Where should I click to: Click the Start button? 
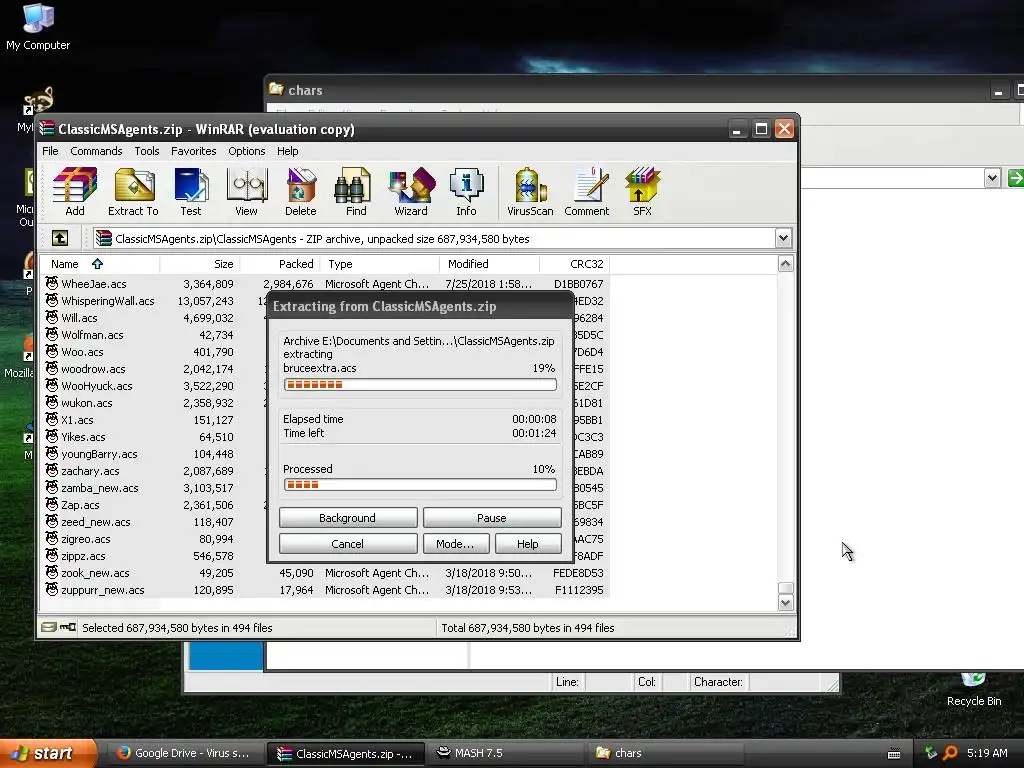[x=48, y=754]
